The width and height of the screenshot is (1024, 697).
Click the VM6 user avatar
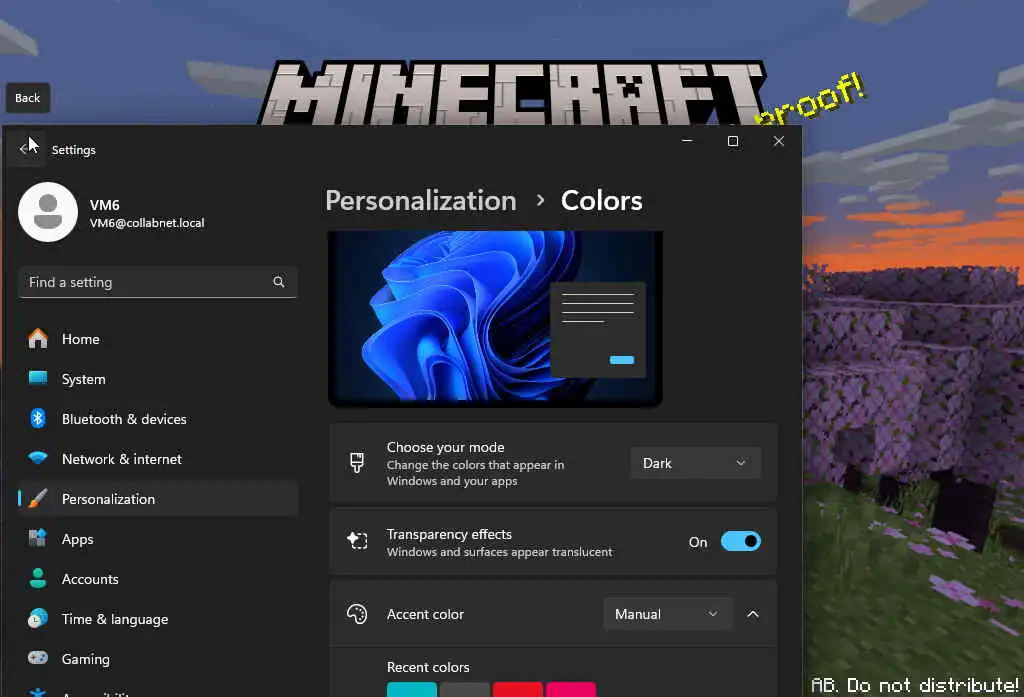[x=48, y=212]
